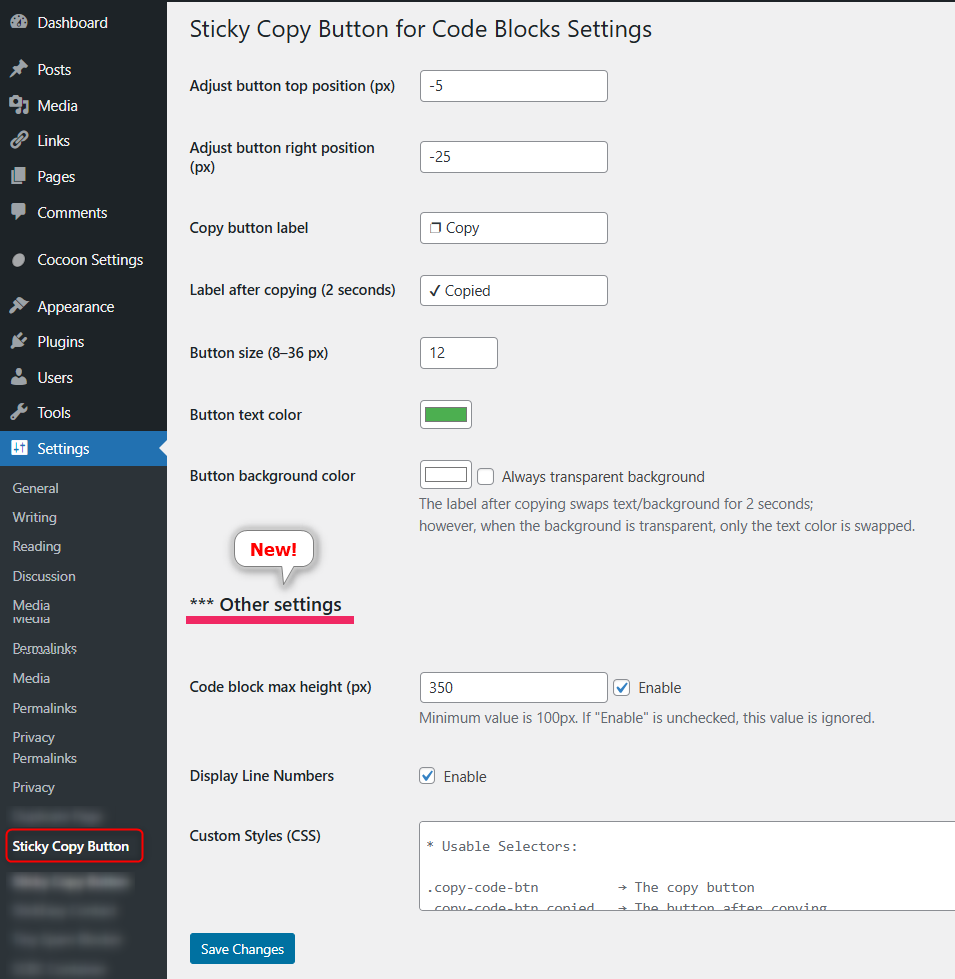Image resolution: width=955 pixels, height=979 pixels.
Task: Click the 'Custom Styles (CSS)' label
Action: pyautogui.click(x=255, y=836)
